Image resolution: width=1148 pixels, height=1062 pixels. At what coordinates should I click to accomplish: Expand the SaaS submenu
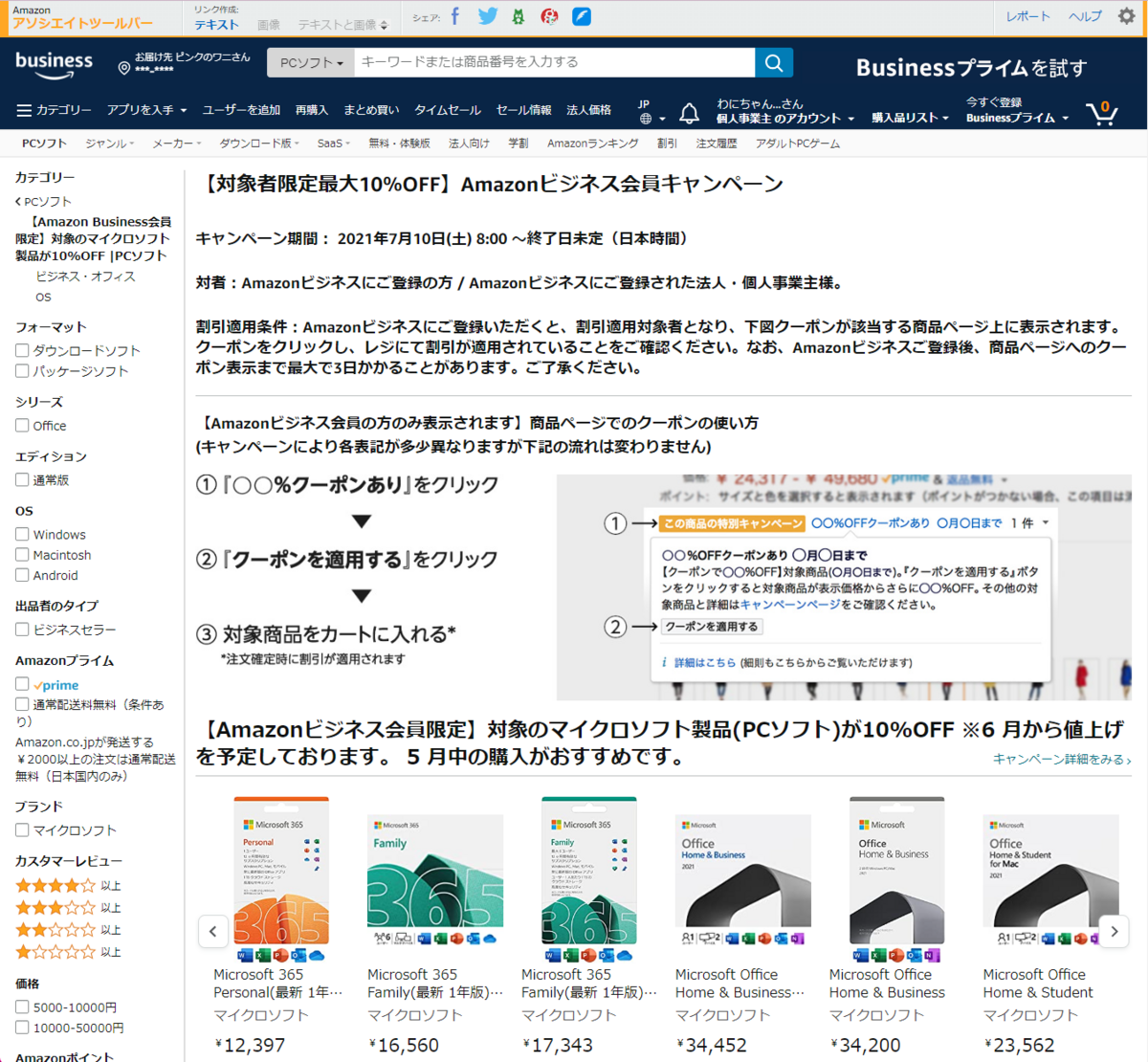pos(334,144)
